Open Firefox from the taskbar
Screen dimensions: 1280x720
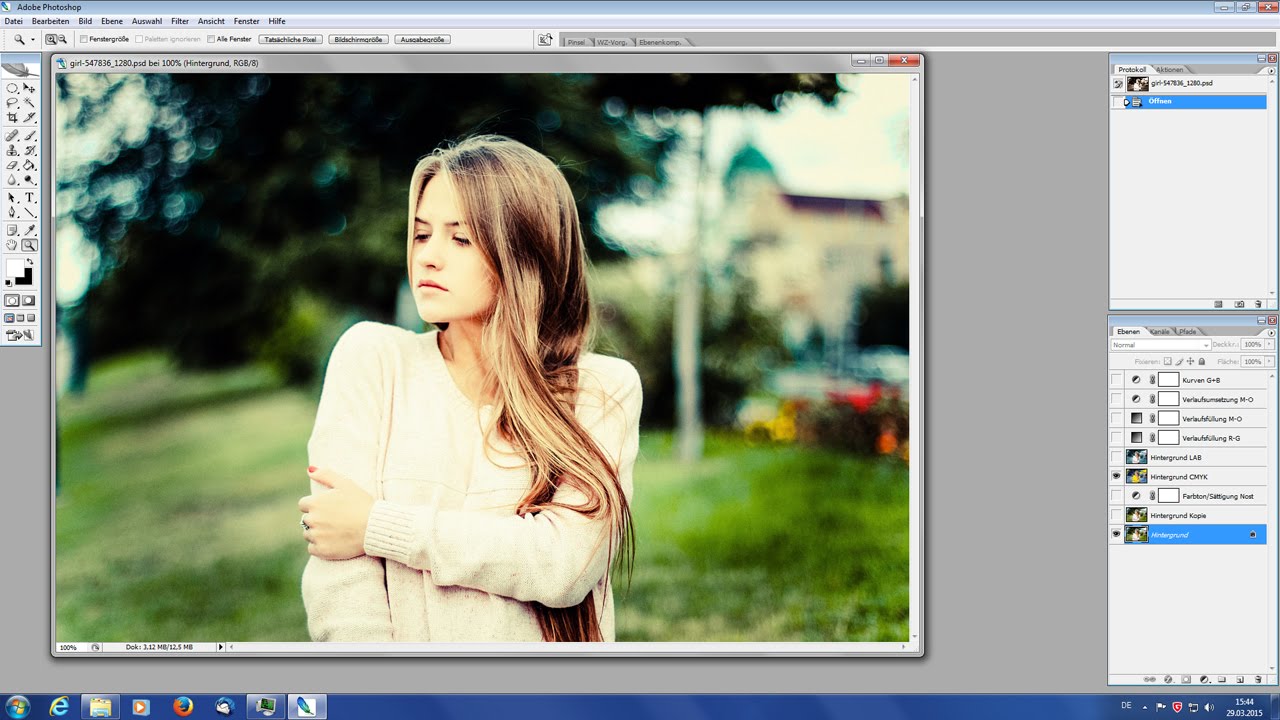click(183, 706)
